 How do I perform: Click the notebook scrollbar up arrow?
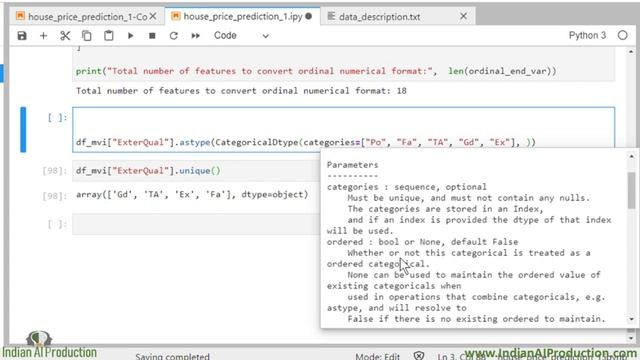631,52
